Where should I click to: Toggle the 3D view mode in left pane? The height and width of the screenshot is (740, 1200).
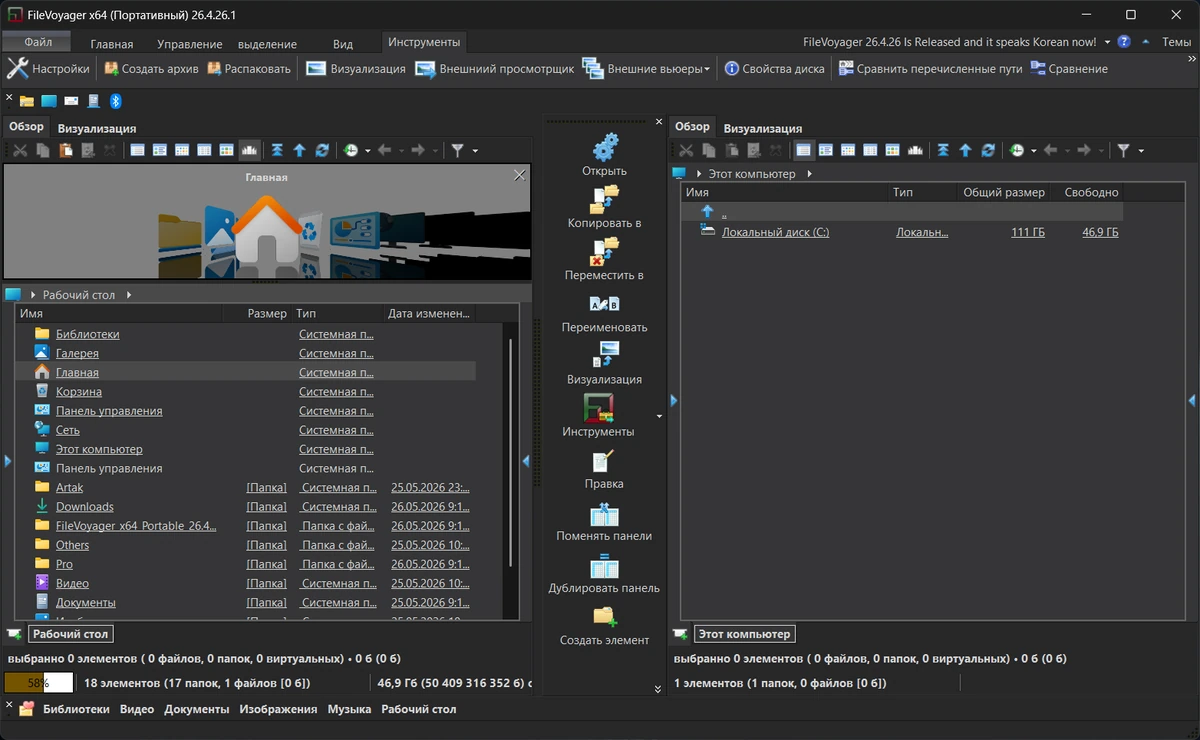[x=250, y=150]
